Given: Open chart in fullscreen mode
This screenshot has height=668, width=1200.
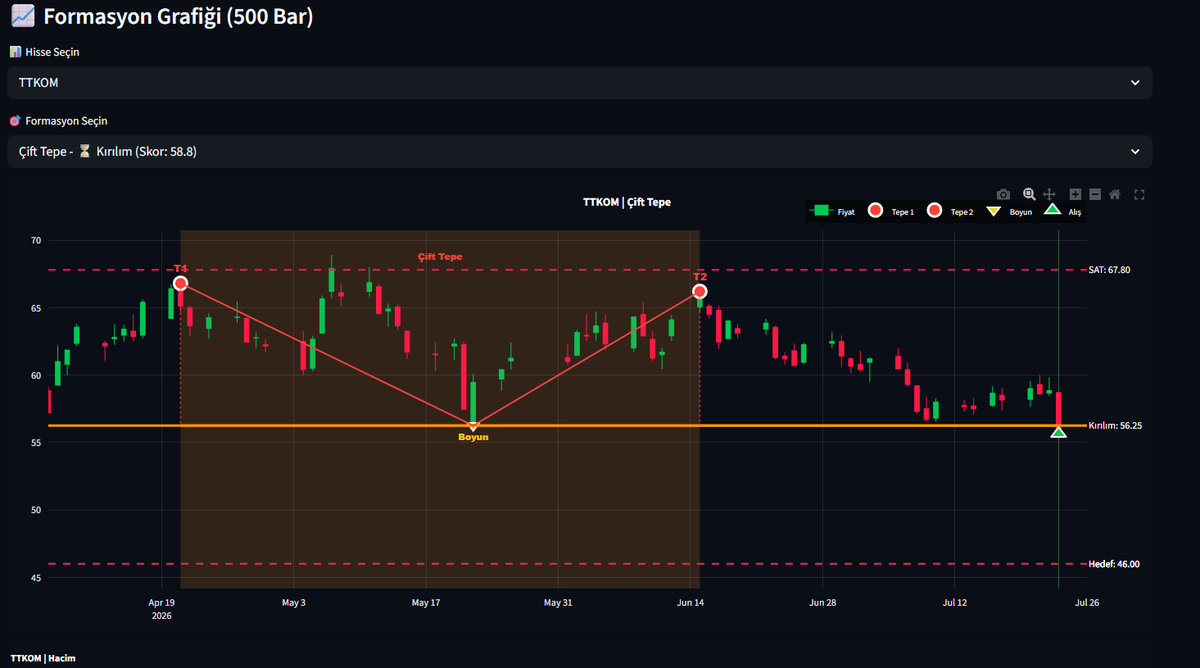Looking at the screenshot, I should [x=1139, y=194].
